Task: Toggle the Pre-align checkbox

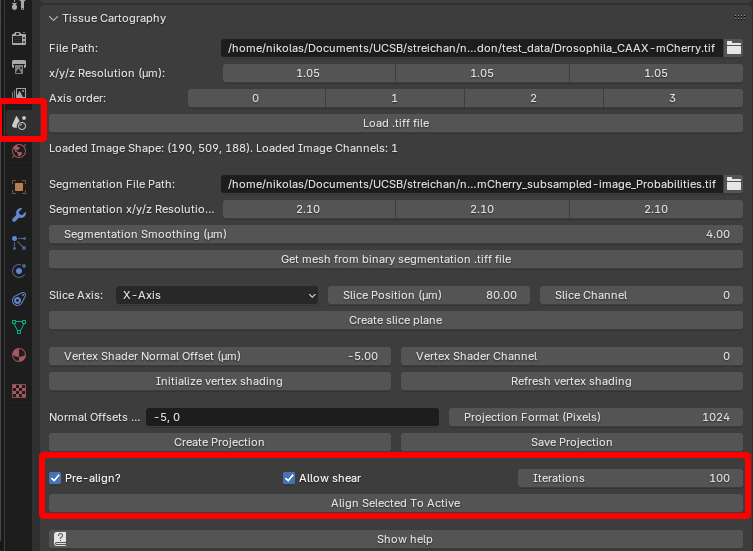Action: point(55,478)
